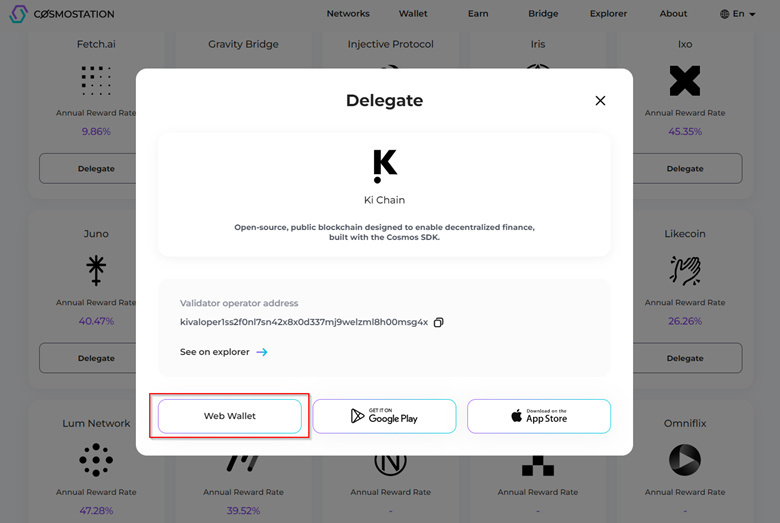Click the Omniflix play logo
Viewport: 780px width, 523px height.
tap(685, 460)
